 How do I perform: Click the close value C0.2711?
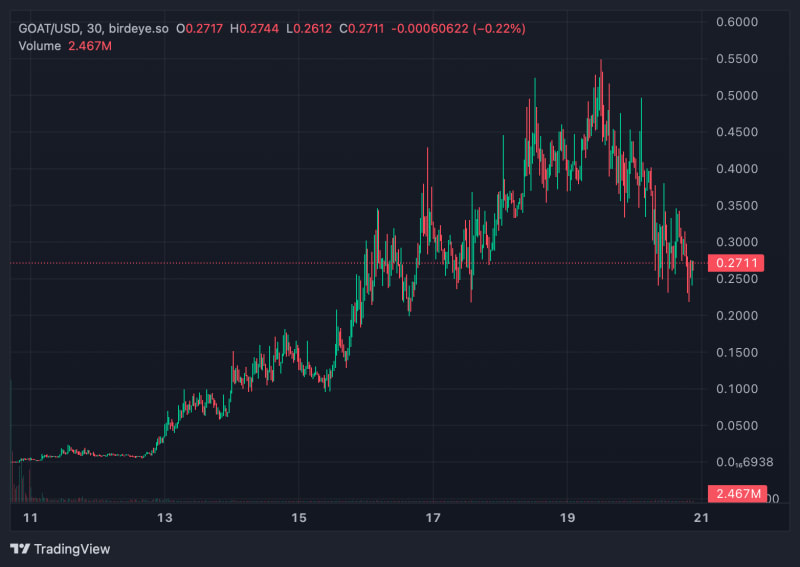362,29
